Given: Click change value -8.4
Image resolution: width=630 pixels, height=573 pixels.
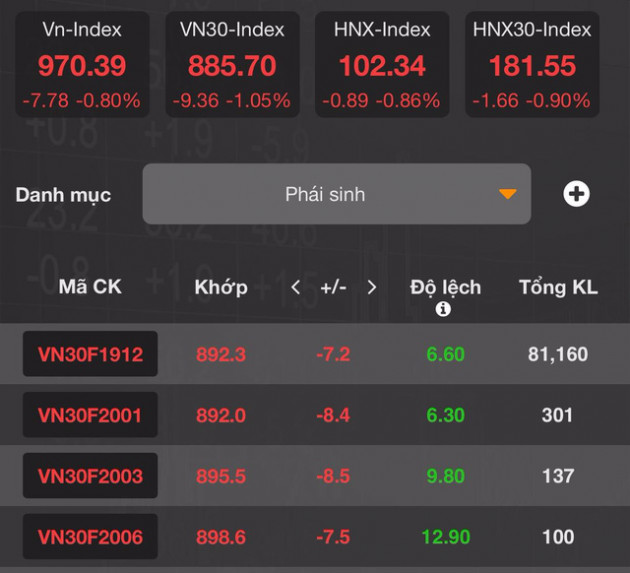Looking at the screenshot, I should pos(333,415).
